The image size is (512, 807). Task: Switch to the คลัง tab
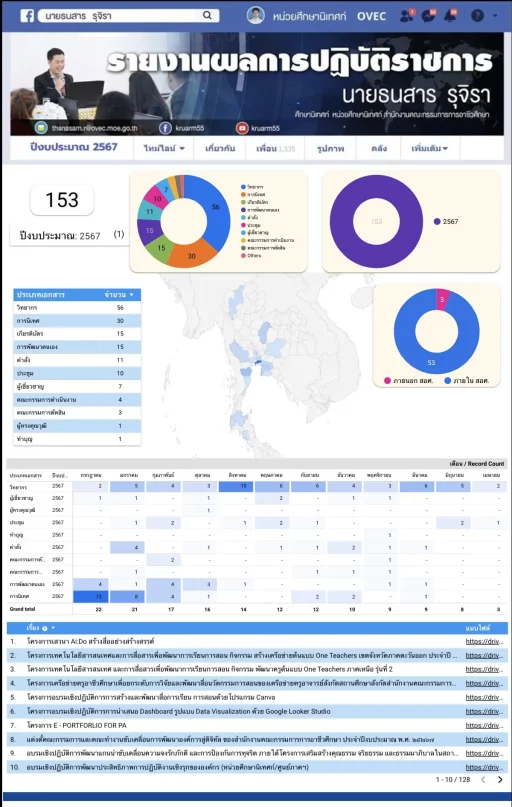point(379,148)
